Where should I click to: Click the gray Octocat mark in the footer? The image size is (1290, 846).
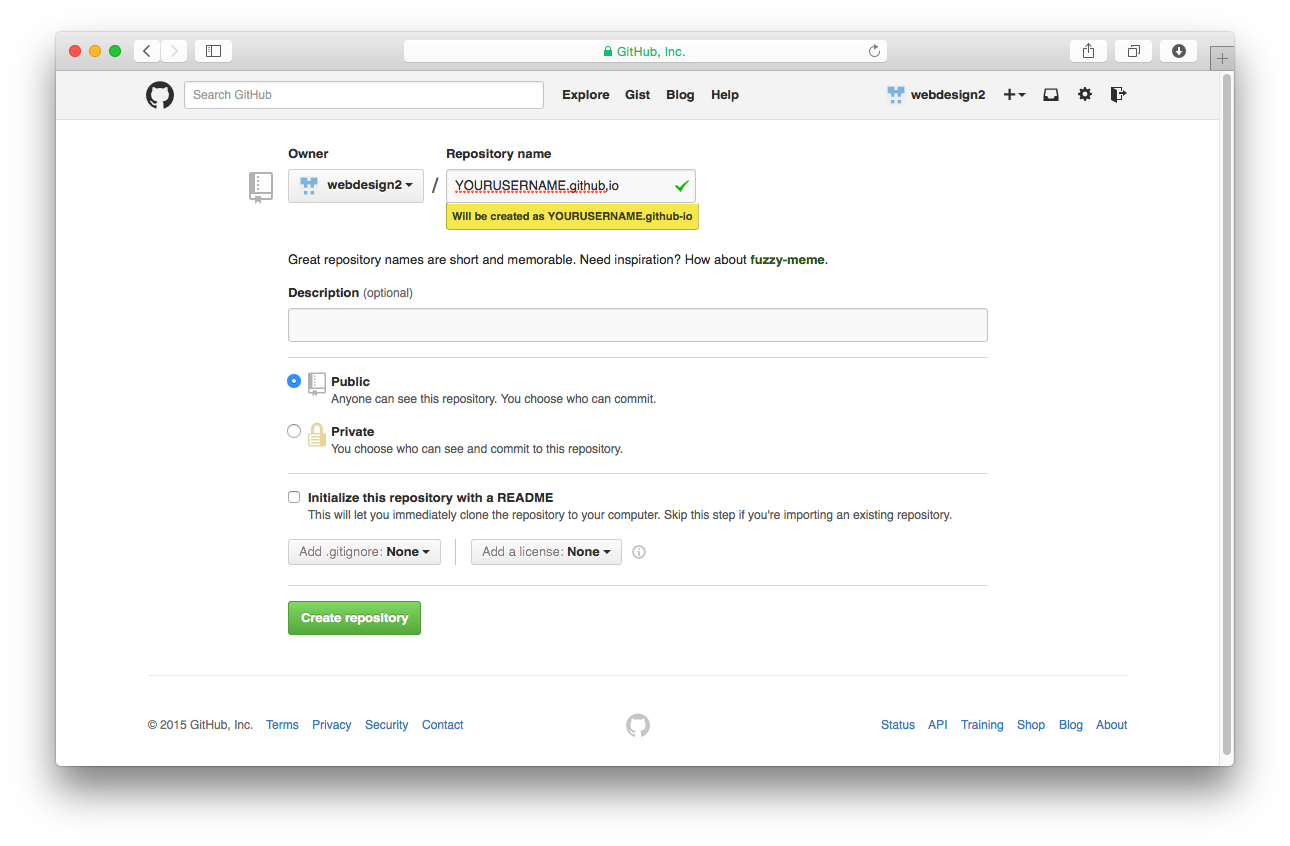638,725
